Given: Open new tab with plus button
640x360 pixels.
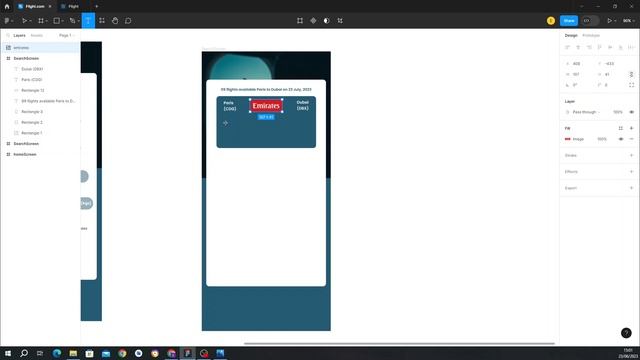Looking at the screenshot, I should (x=96, y=7).
